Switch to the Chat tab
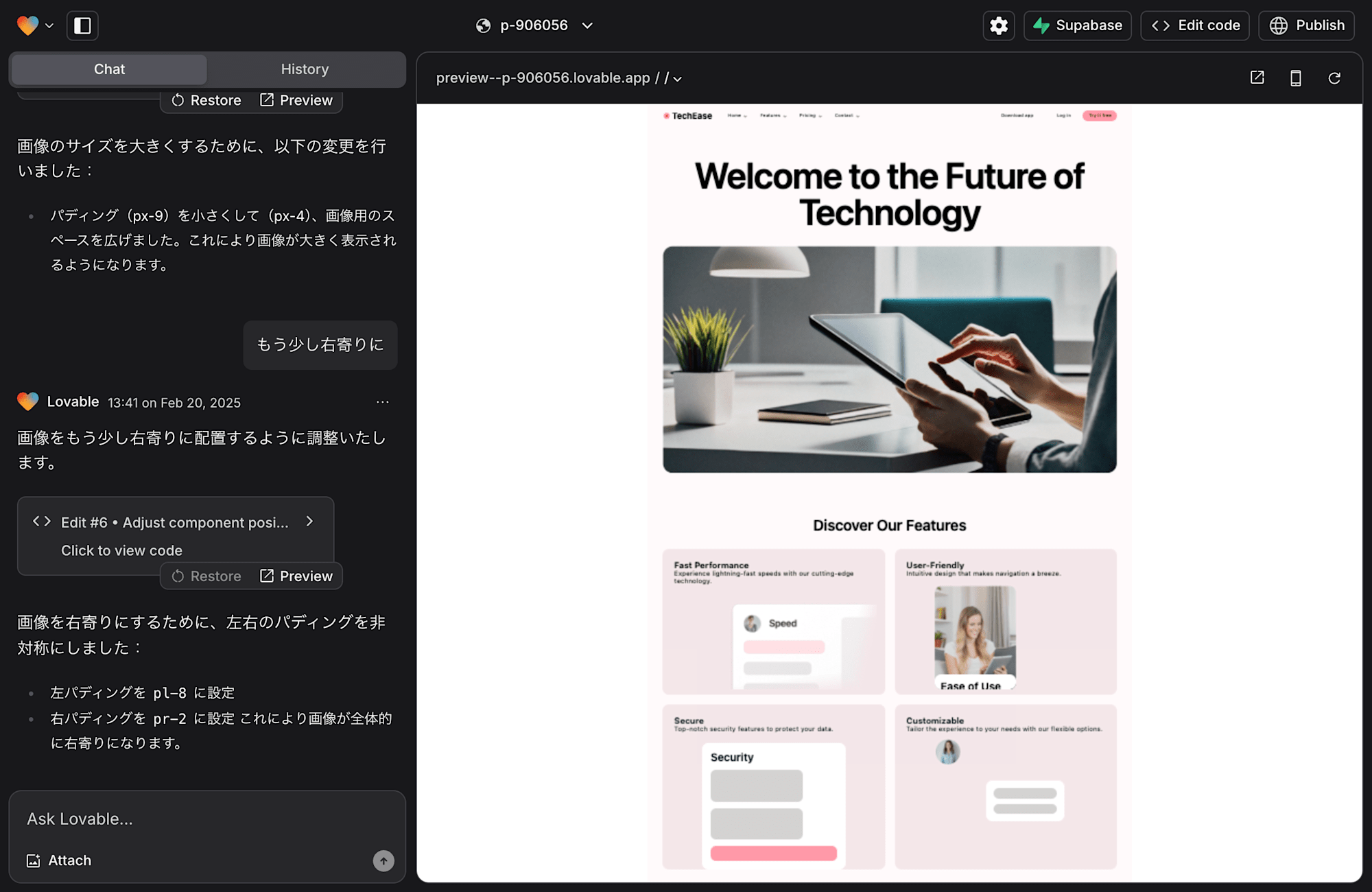Viewport: 1372px width, 892px height. 109,69
